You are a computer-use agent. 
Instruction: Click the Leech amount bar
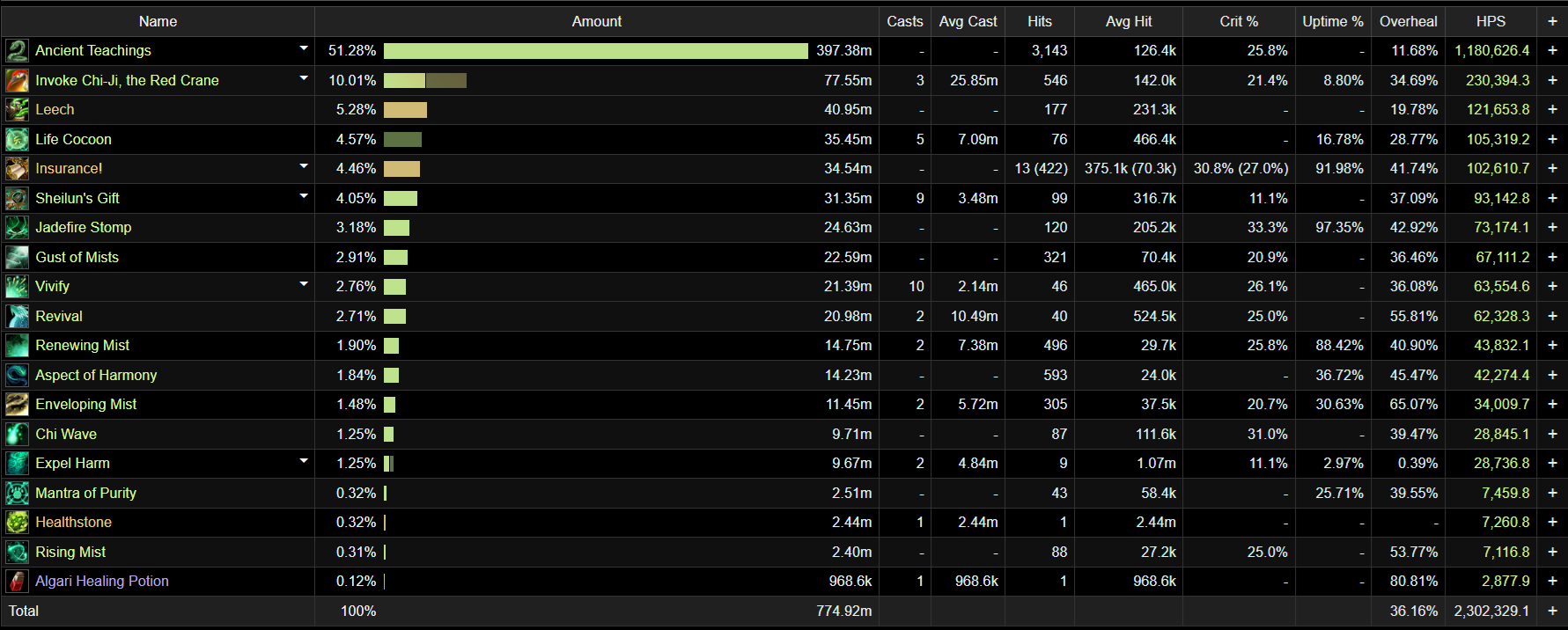click(x=405, y=110)
